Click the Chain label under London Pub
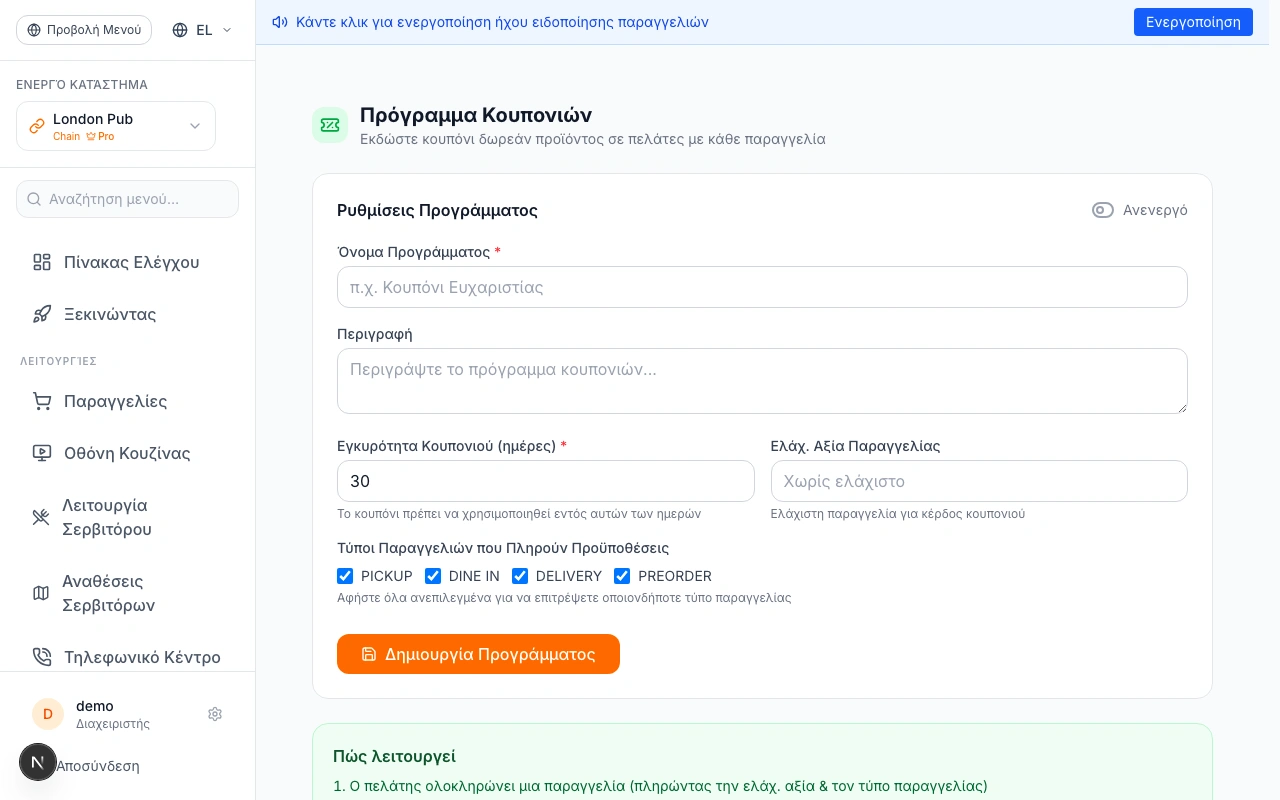1280x800 pixels. pyautogui.click(x=66, y=136)
